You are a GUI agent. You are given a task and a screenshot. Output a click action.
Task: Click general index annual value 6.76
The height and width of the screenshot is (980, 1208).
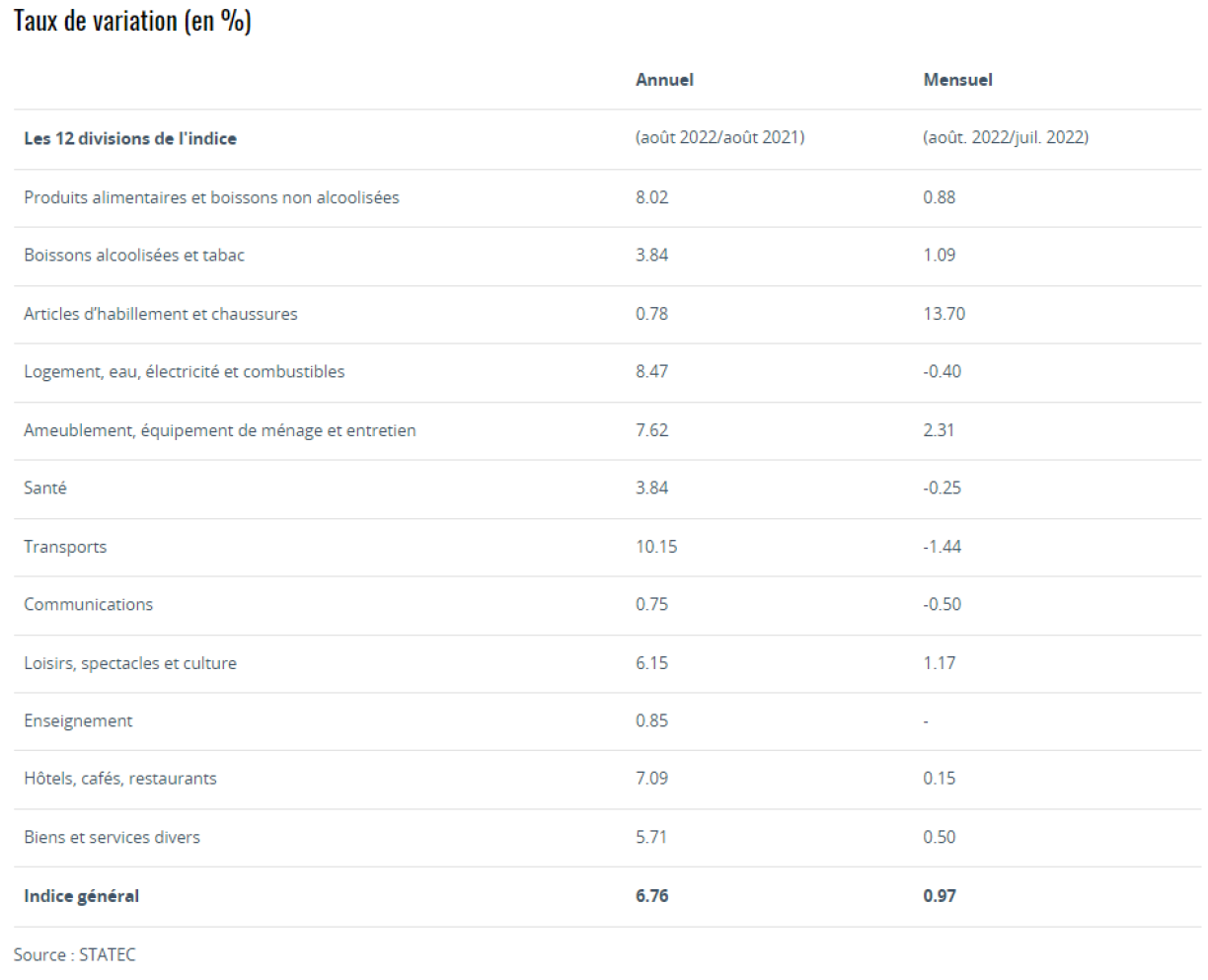[651, 896]
